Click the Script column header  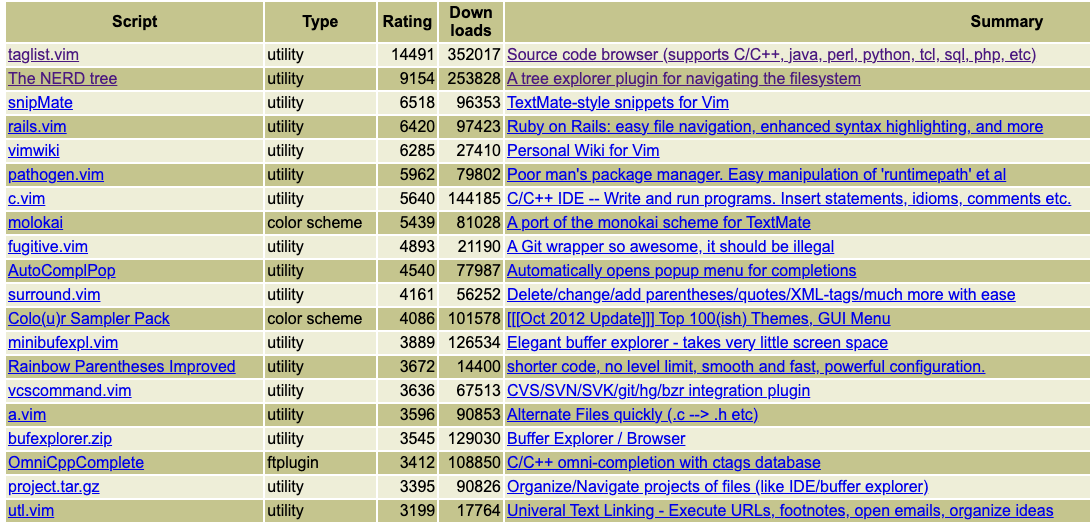pyautogui.click(x=134, y=21)
